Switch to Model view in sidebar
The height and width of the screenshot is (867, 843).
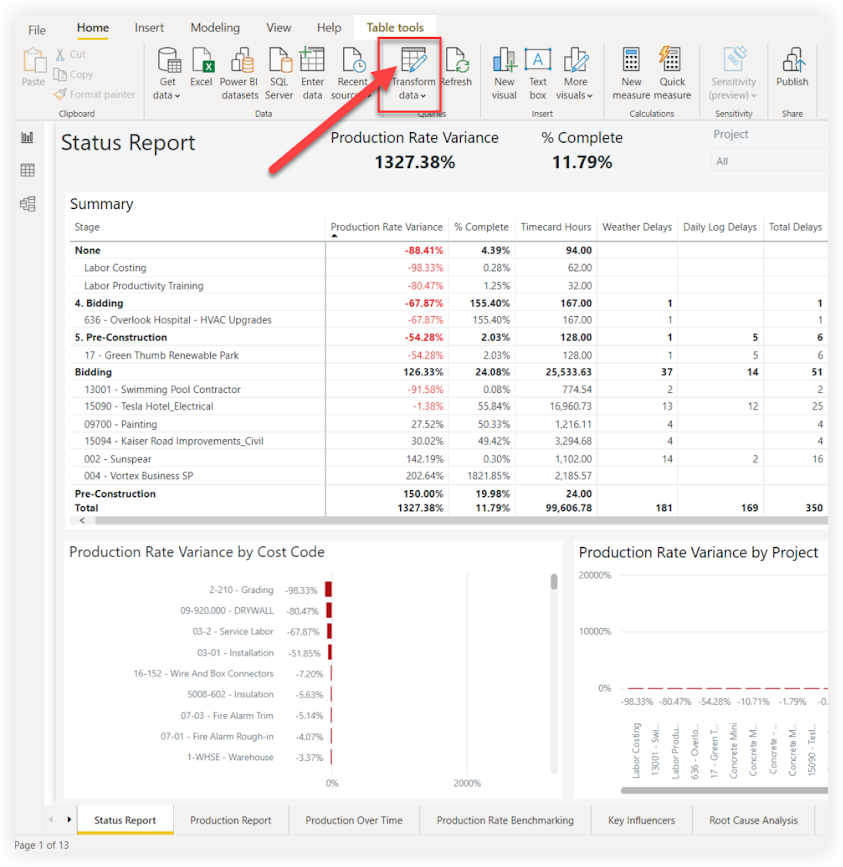tap(28, 204)
